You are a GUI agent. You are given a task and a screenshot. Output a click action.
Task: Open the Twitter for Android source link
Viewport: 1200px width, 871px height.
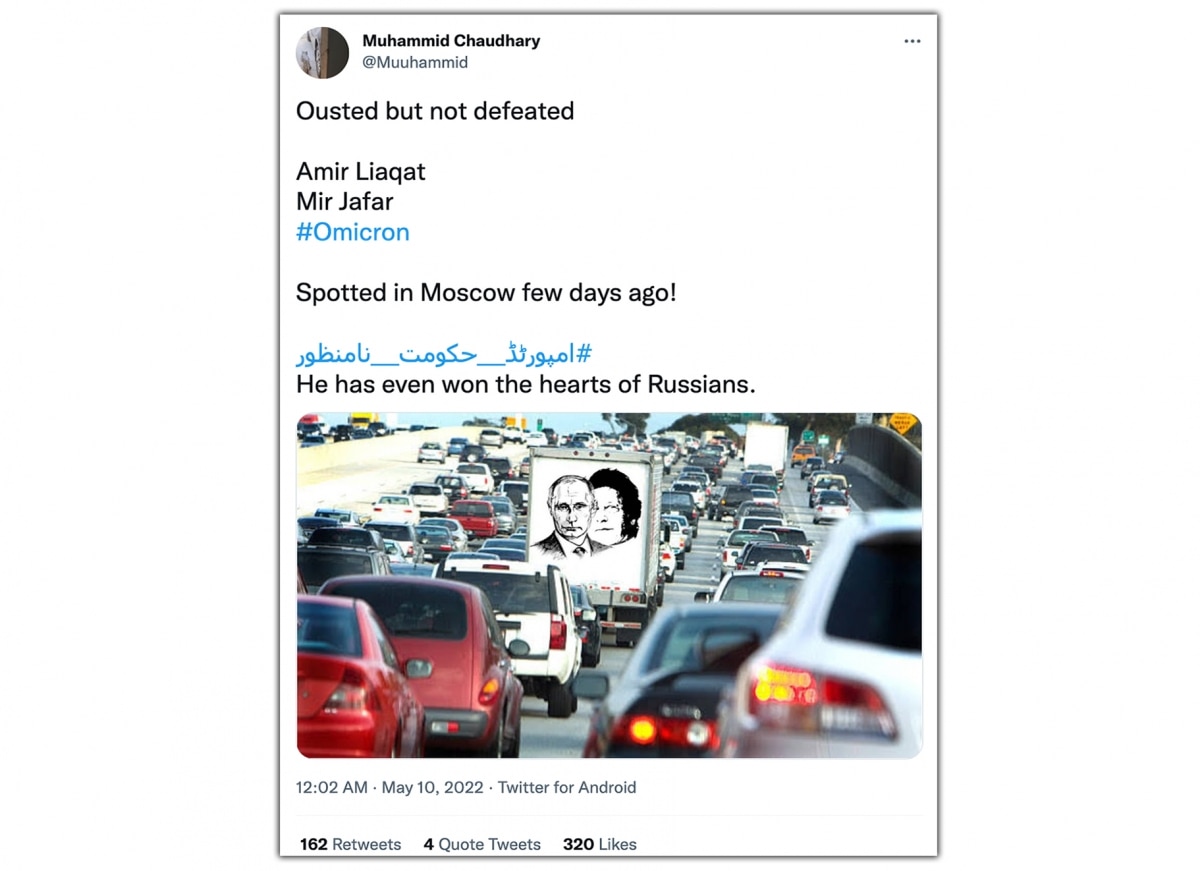click(567, 787)
